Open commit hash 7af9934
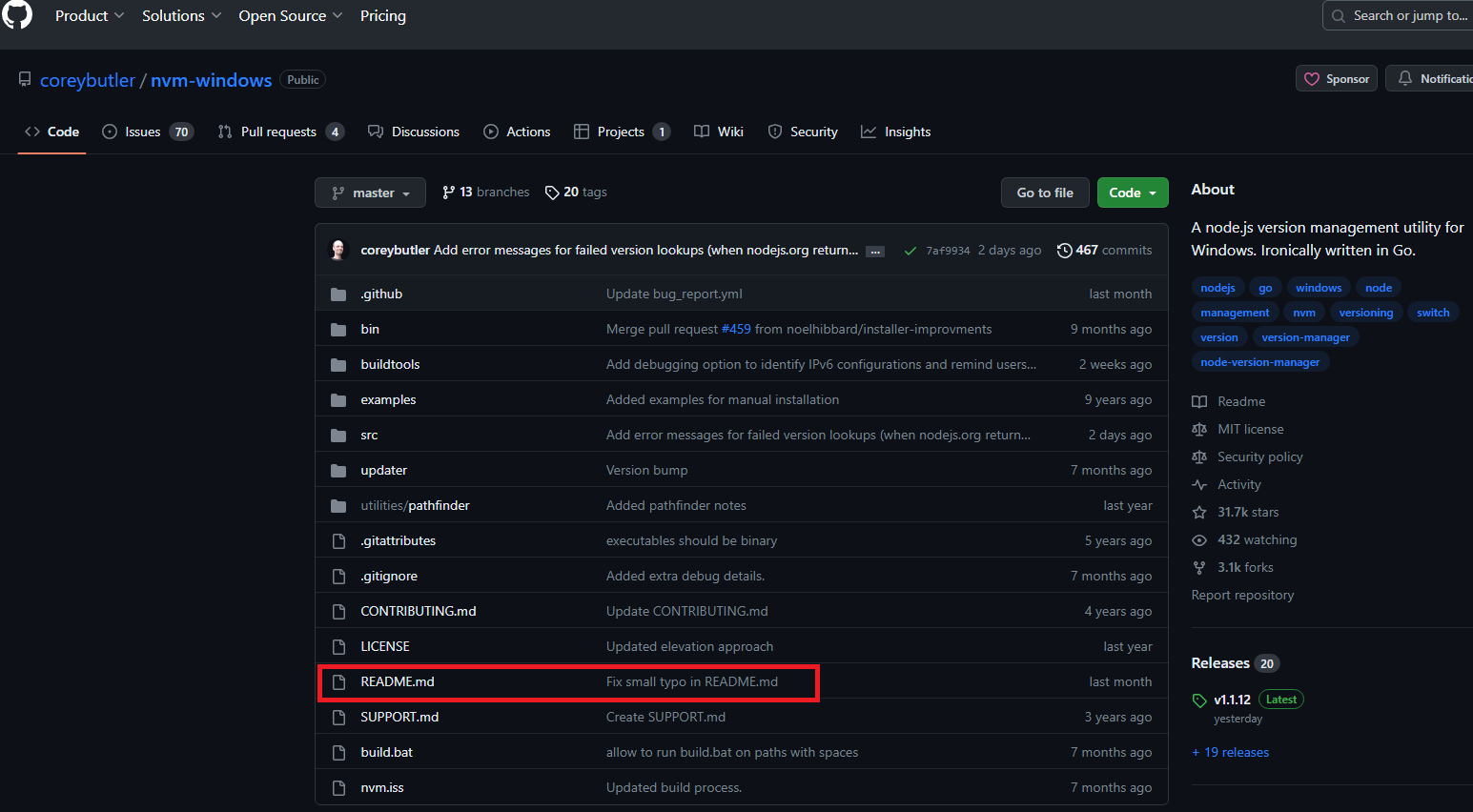The height and width of the screenshot is (812, 1473). tap(948, 251)
